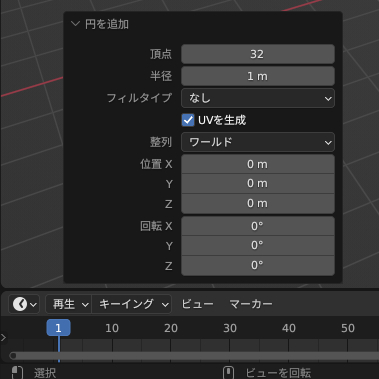379x379 pixels.
Task: Open the マーカー menu in timeline
Action: [x=251, y=304]
